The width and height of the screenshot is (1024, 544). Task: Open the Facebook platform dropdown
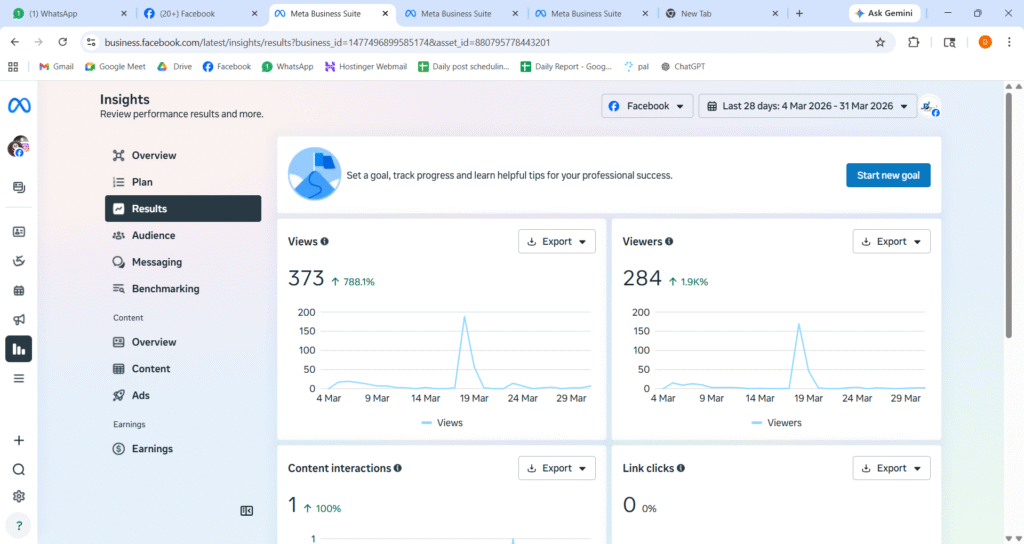click(648, 106)
